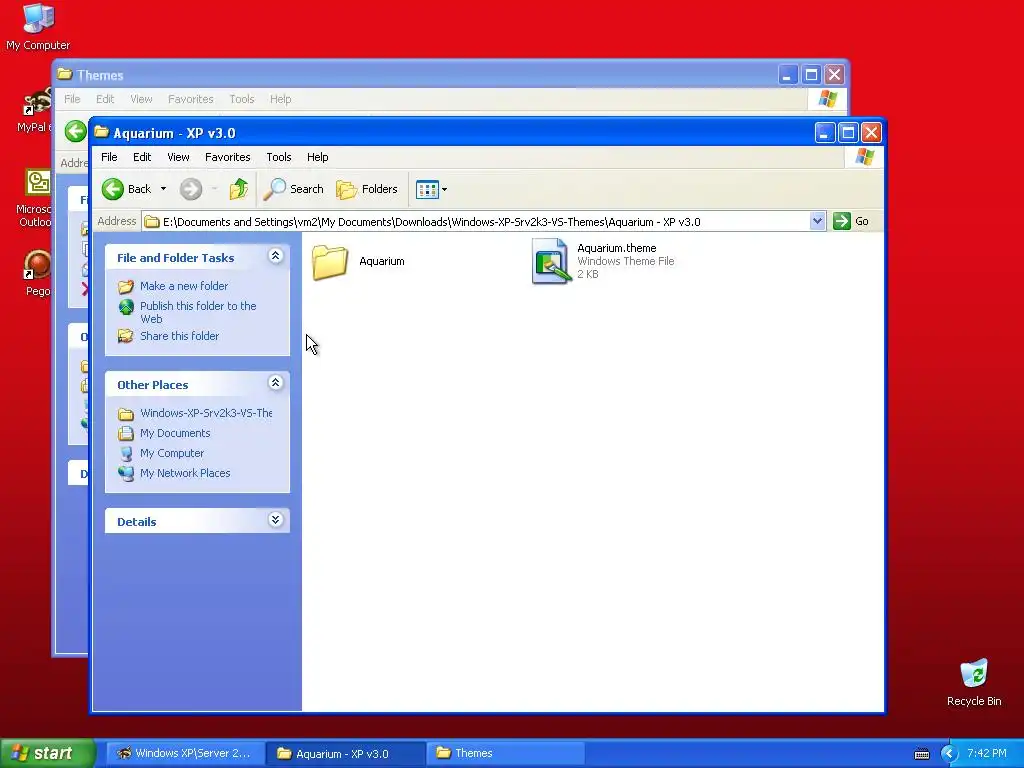Click the address bar folder icon
Screen dimensions: 1024x768
[x=152, y=222]
